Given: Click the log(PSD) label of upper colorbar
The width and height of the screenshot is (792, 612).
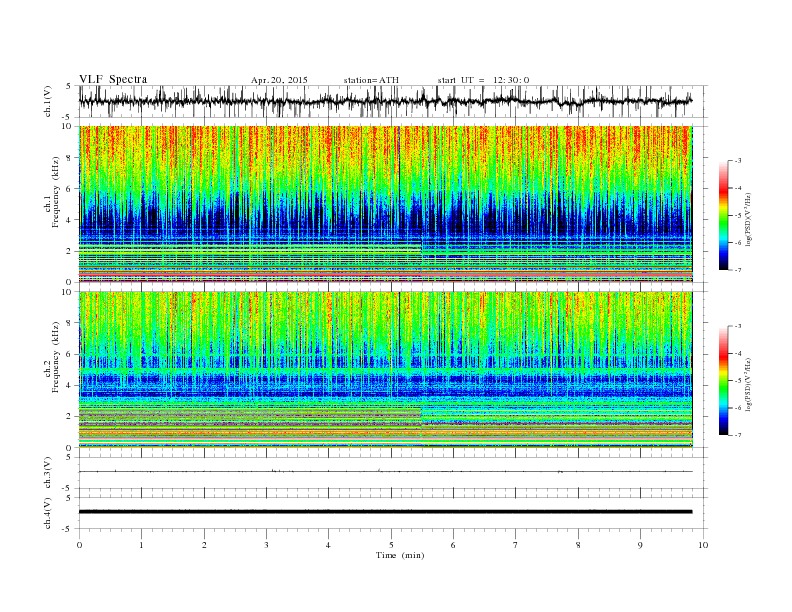Looking at the screenshot, I should pos(750,218).
